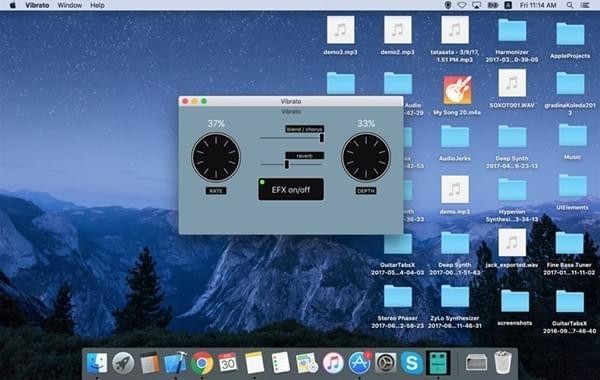Click the DEPTH knob dial
This screenshot has width=600, height=380.
click(x=366, y=157)
